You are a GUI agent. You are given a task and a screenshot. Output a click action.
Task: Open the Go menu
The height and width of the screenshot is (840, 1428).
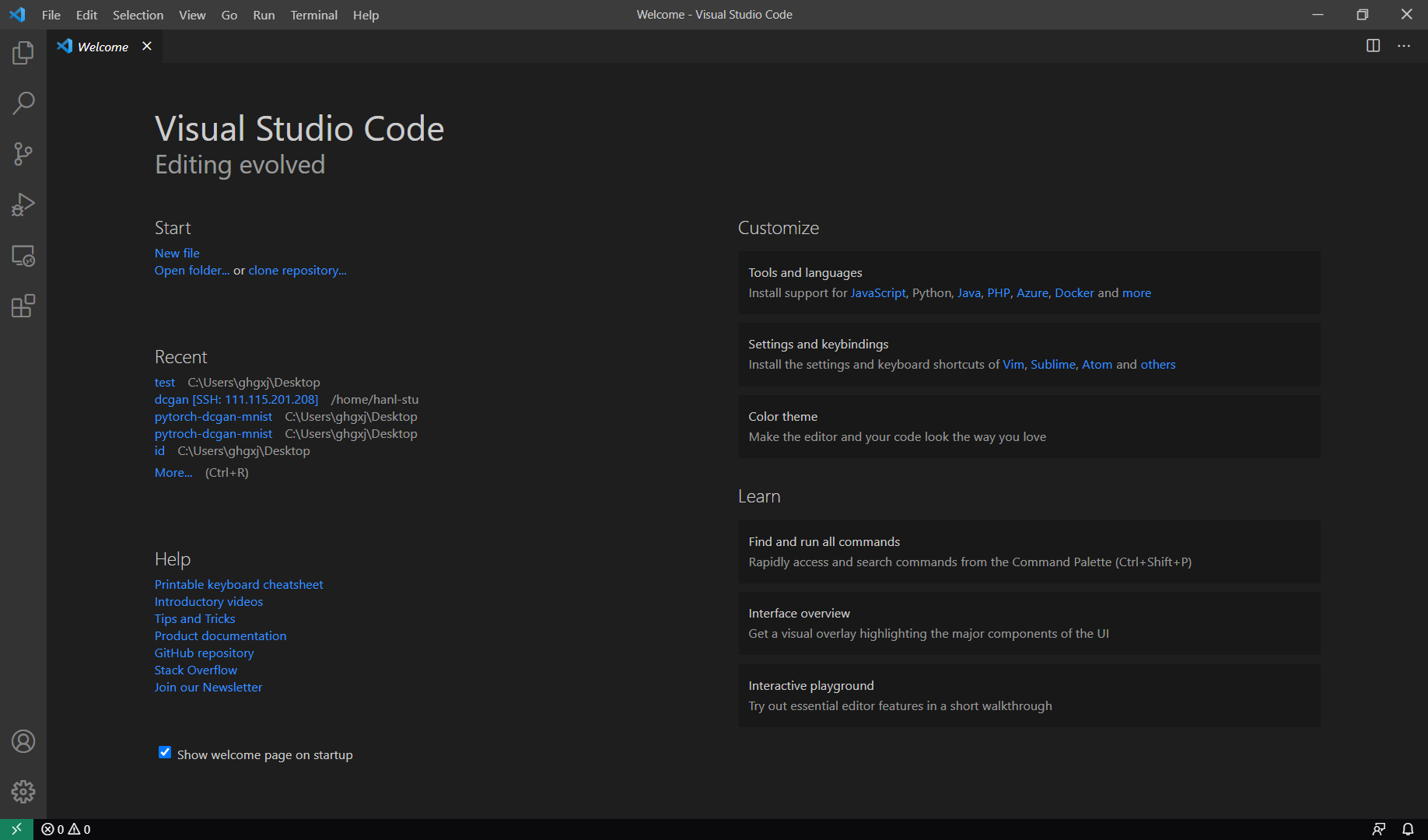[229, 15]
